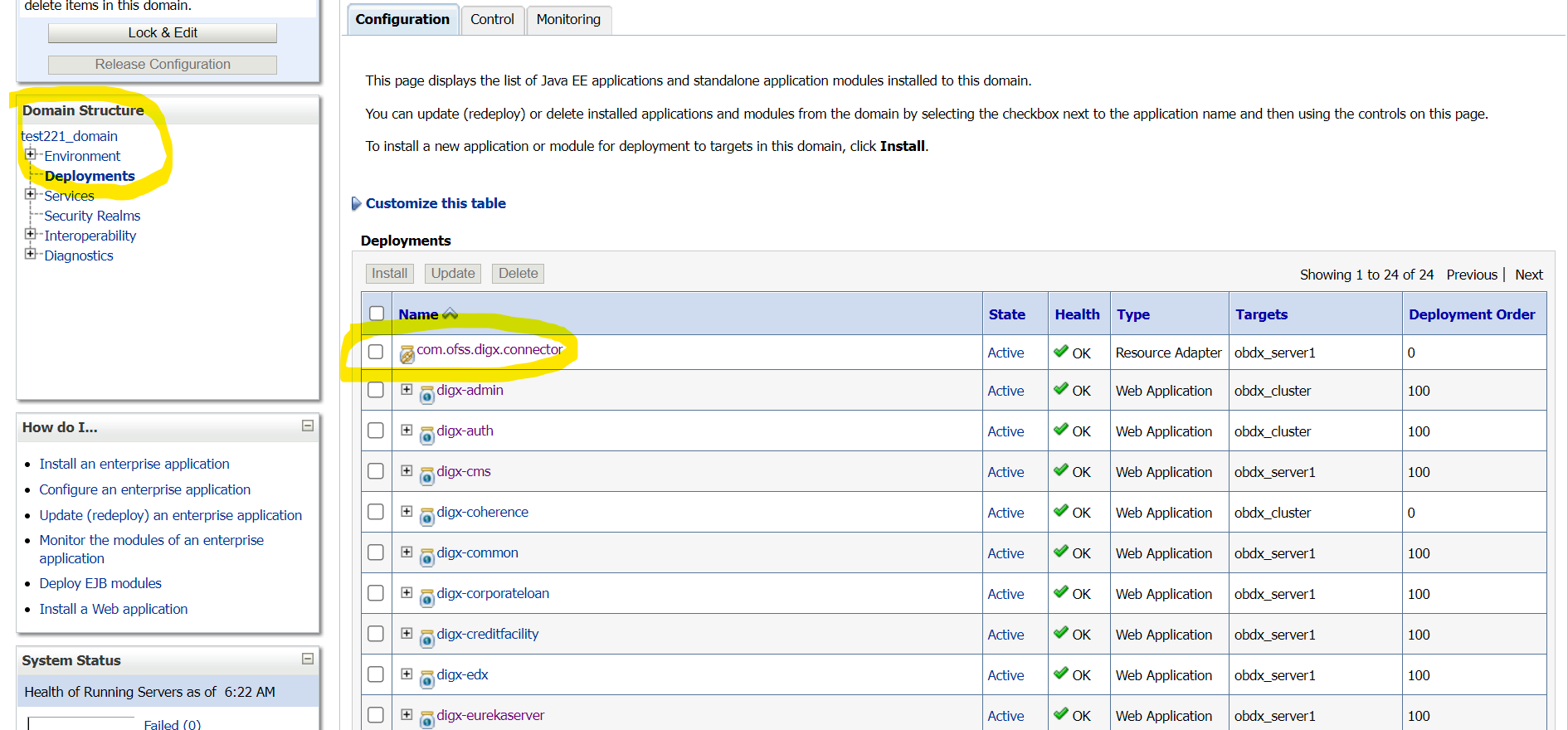Image resolution: width=1568 pixels, height=730 pixels.
Task: Expand the Interoperability tree node
Action: tap(31, 234)
